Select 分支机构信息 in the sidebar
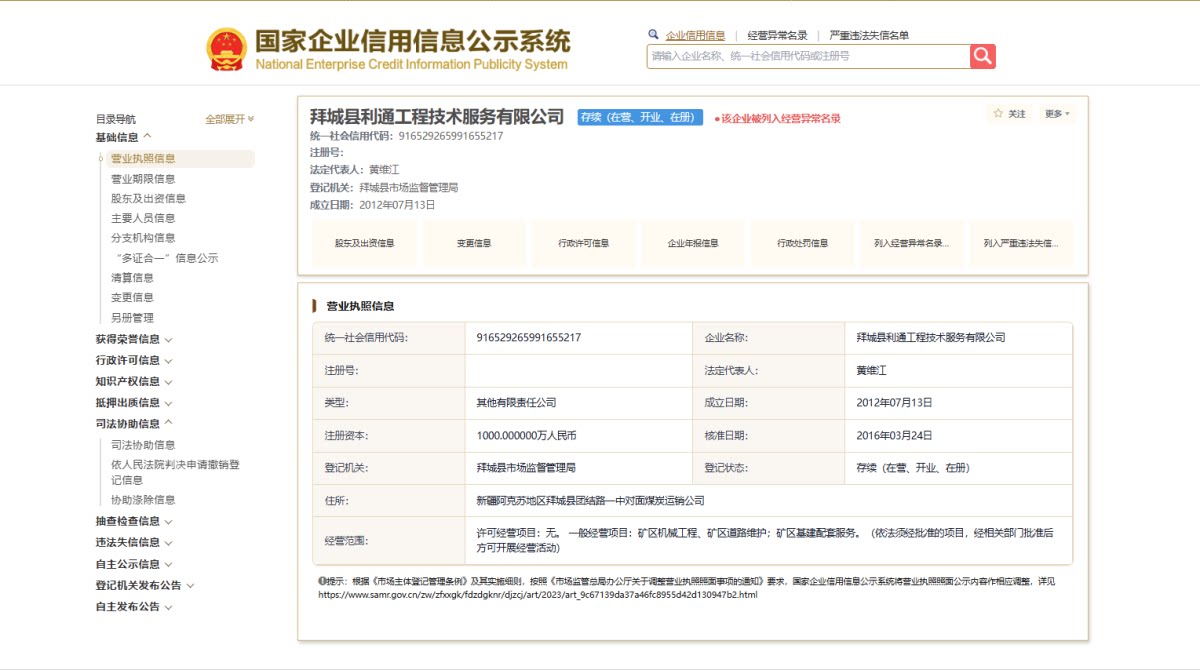This screenshot has width=1200, height=670. click(x=143, y=238)
